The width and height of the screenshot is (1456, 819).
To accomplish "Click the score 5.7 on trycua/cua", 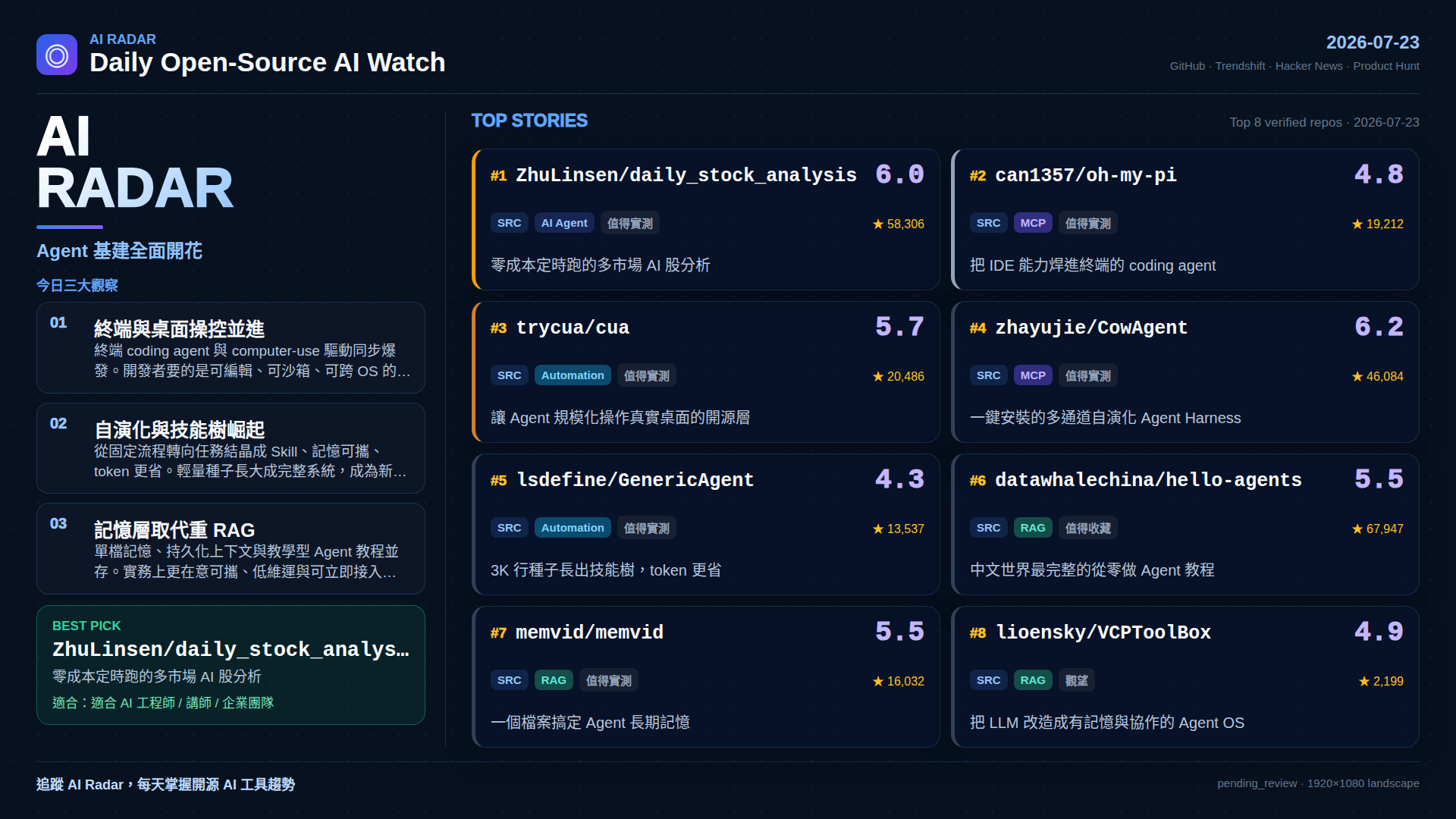I will (x=899, y=328).
